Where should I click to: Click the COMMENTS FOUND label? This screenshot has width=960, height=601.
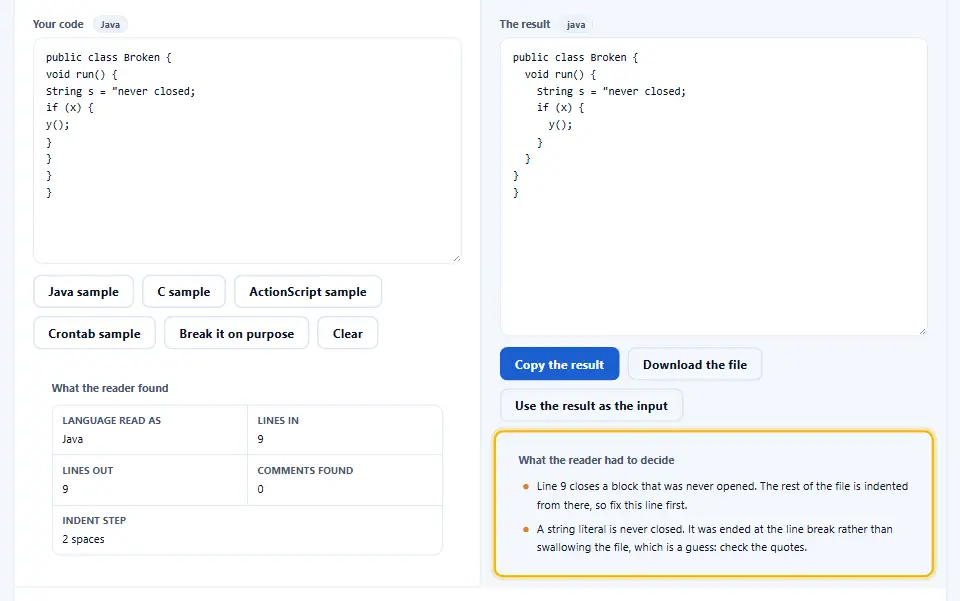click(x=306, y=471)
